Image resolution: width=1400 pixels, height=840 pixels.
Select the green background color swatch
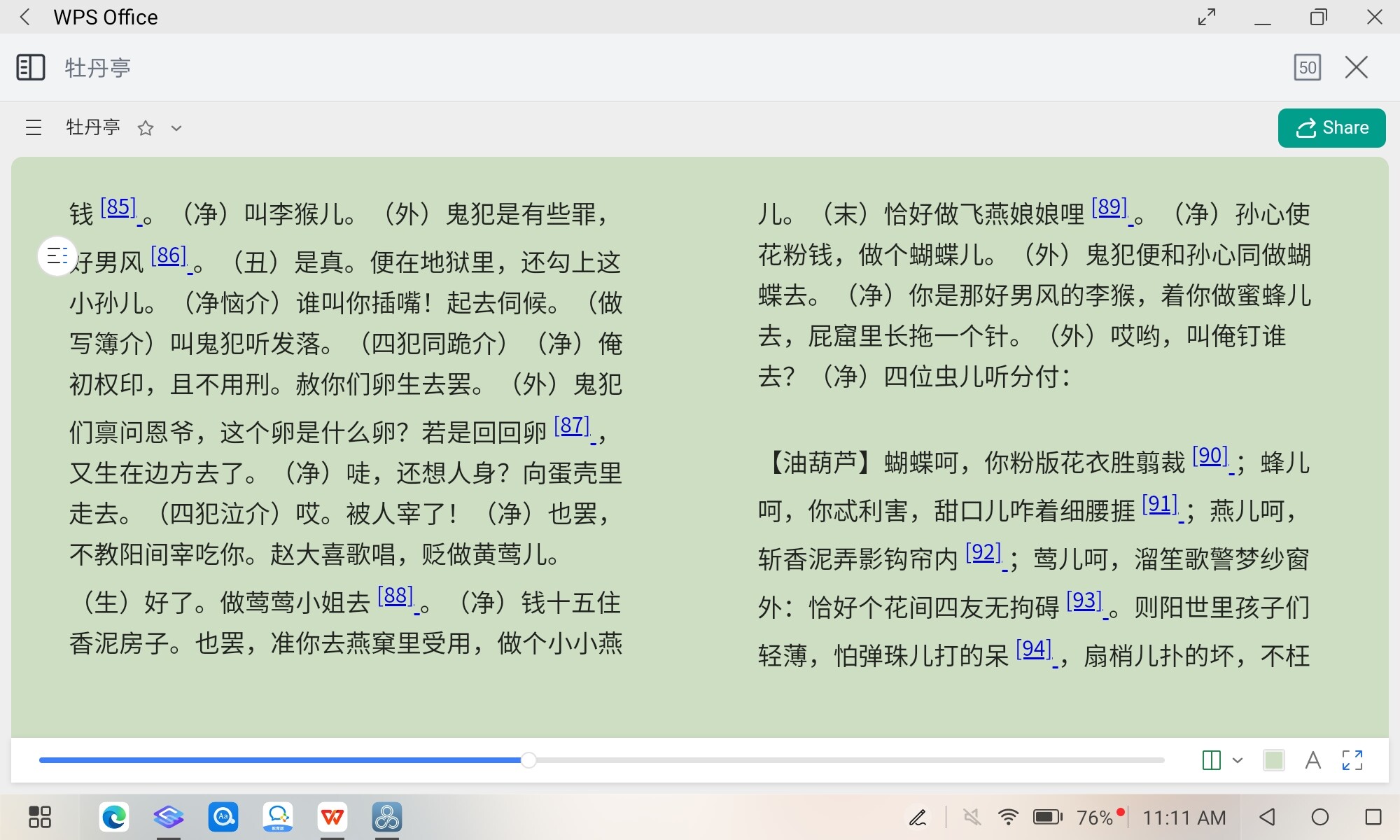pos(1273,760)
